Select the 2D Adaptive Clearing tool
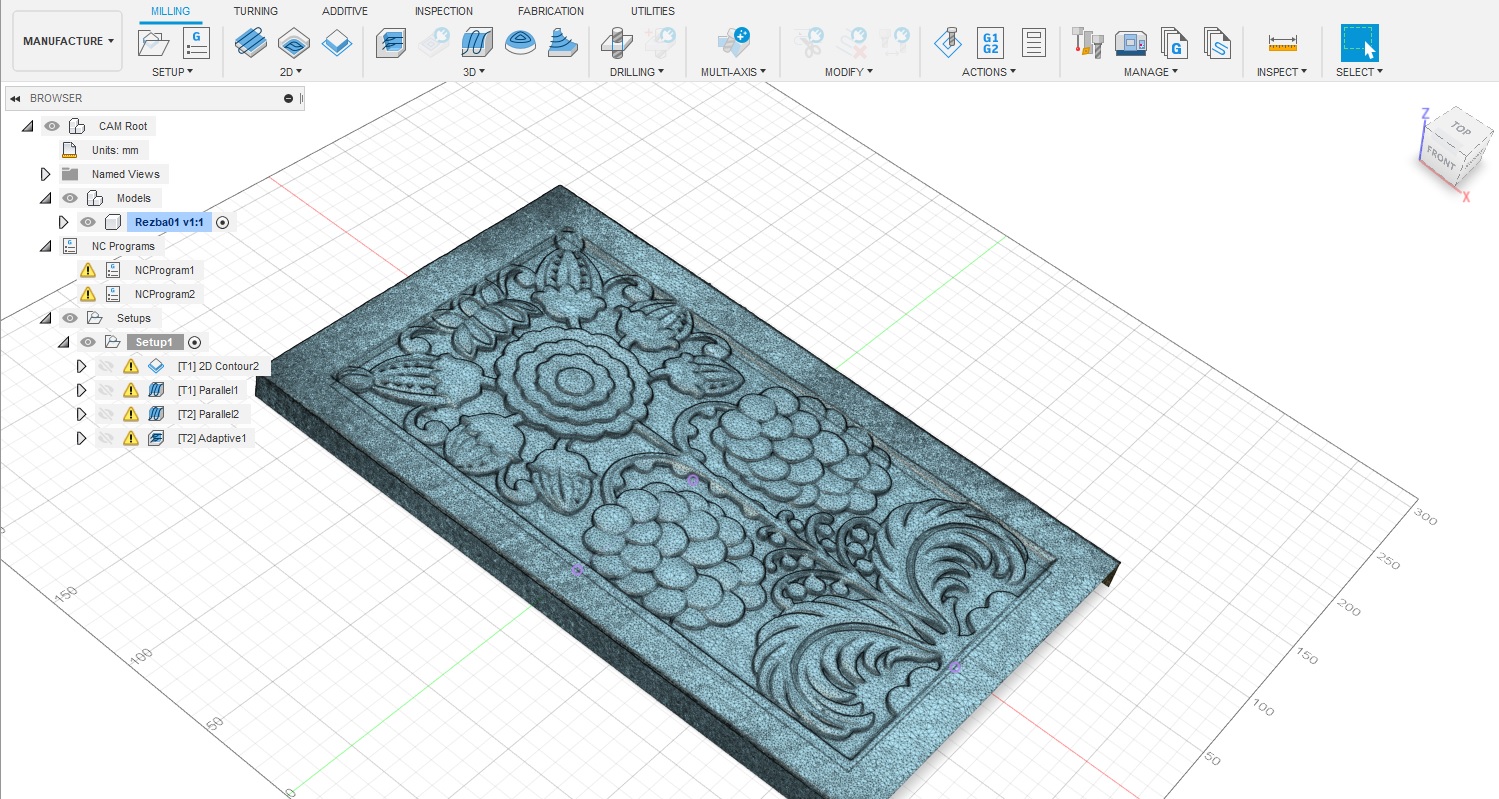Image resolution: width=1499 pixels, height=799 pixels. point(250,43)
